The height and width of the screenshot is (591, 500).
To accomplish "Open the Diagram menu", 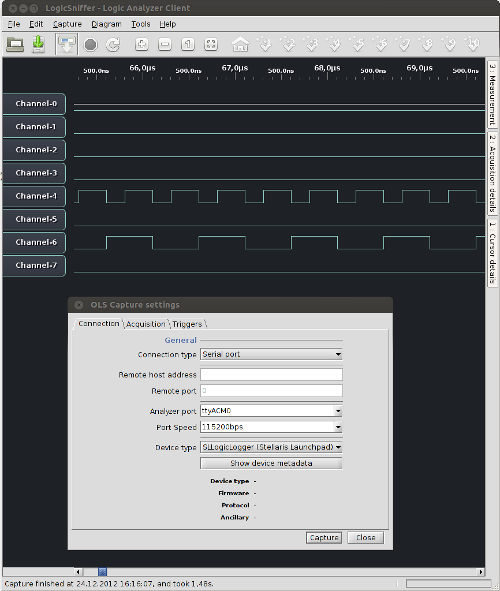I will point(106,24).
